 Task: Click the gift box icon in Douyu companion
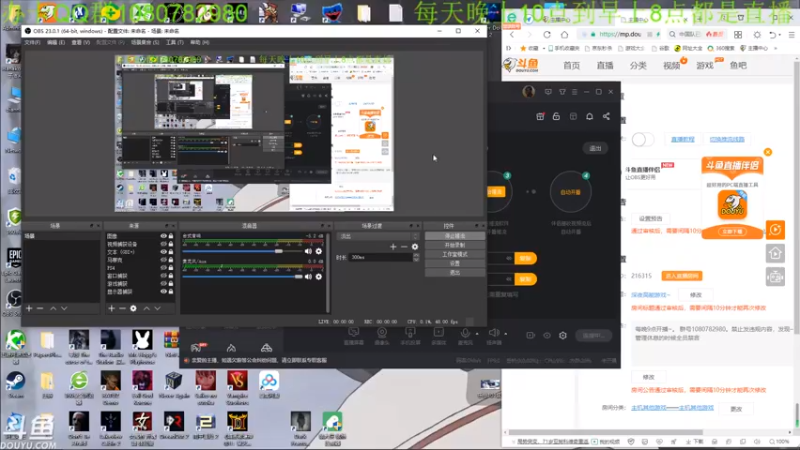(x=540, y=116)
